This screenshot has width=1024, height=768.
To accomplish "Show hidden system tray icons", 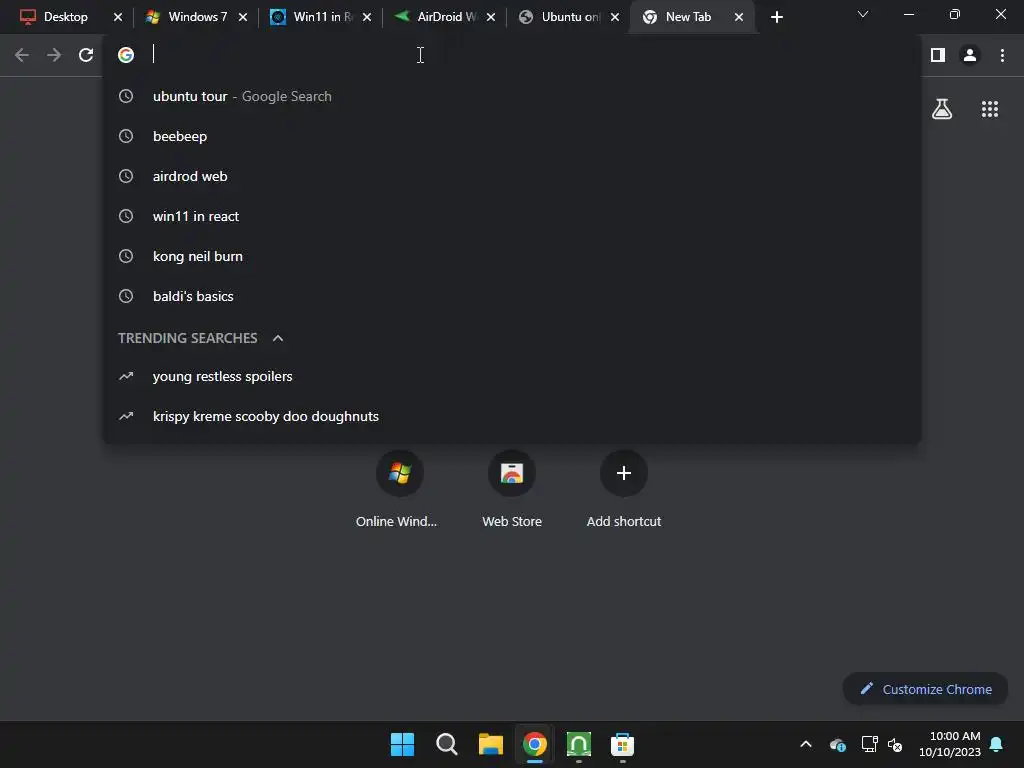I will [806, 744].
